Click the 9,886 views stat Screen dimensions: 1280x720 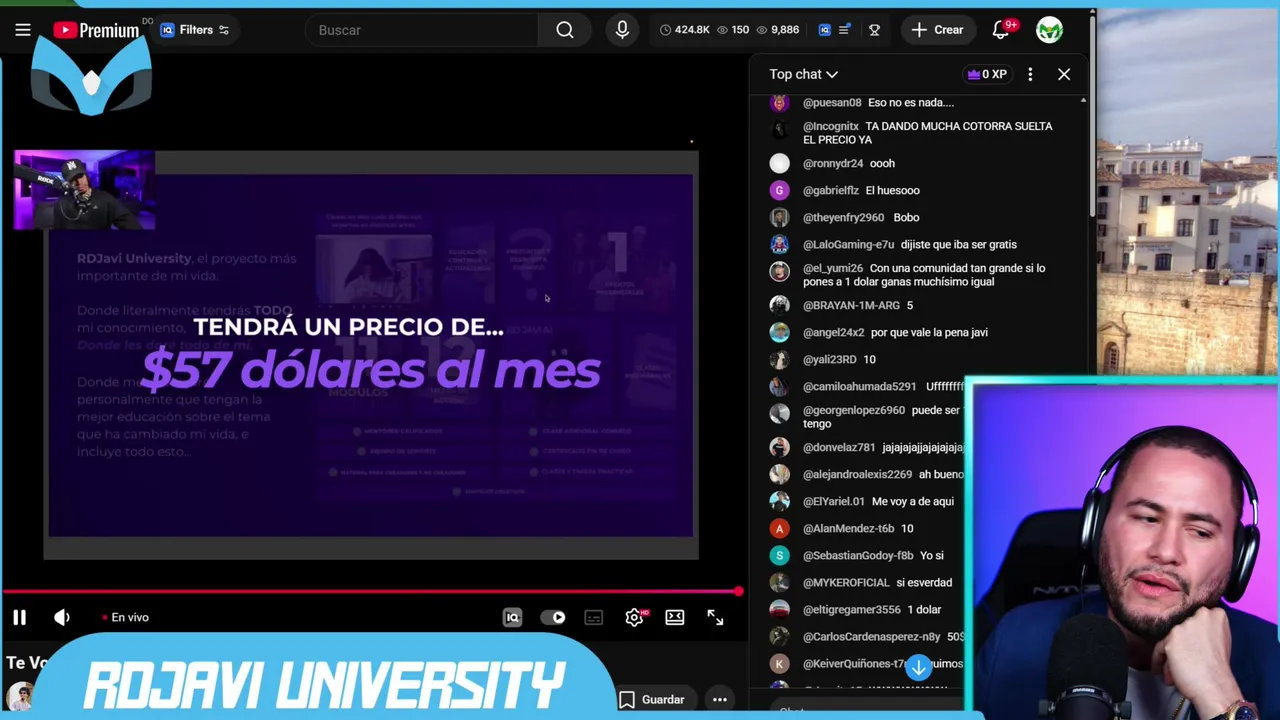777,30
